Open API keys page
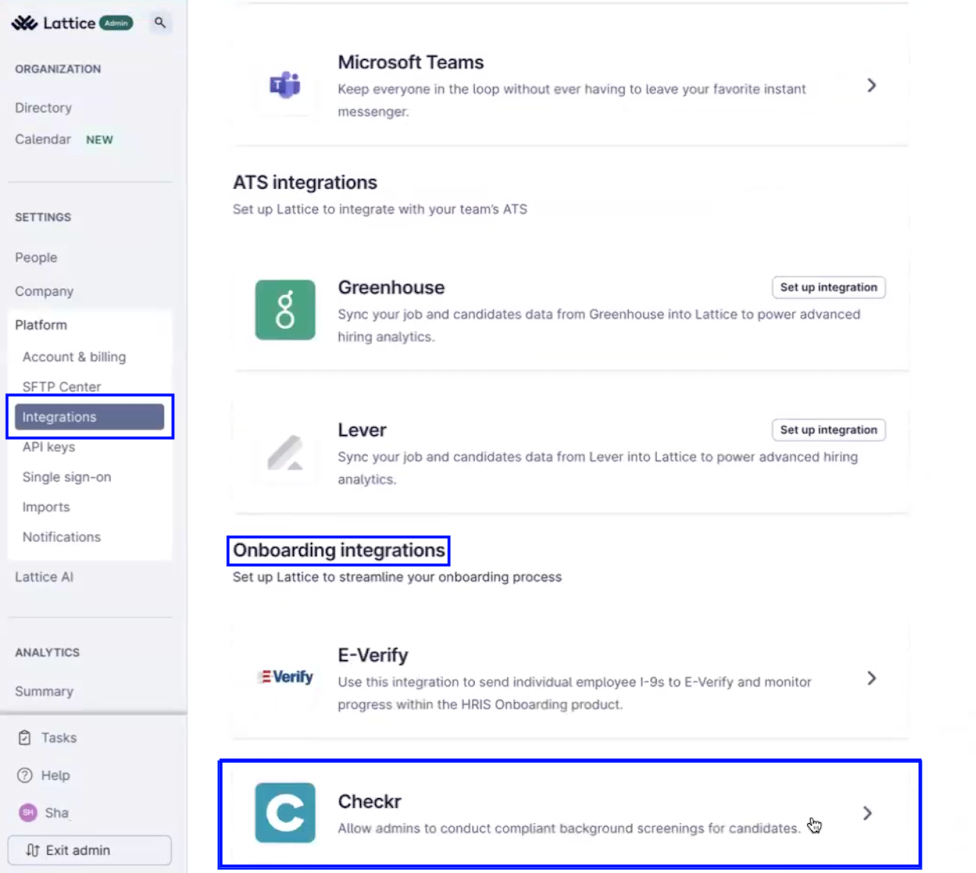Viewport: 976px width, 873px height. coord(49,447)
